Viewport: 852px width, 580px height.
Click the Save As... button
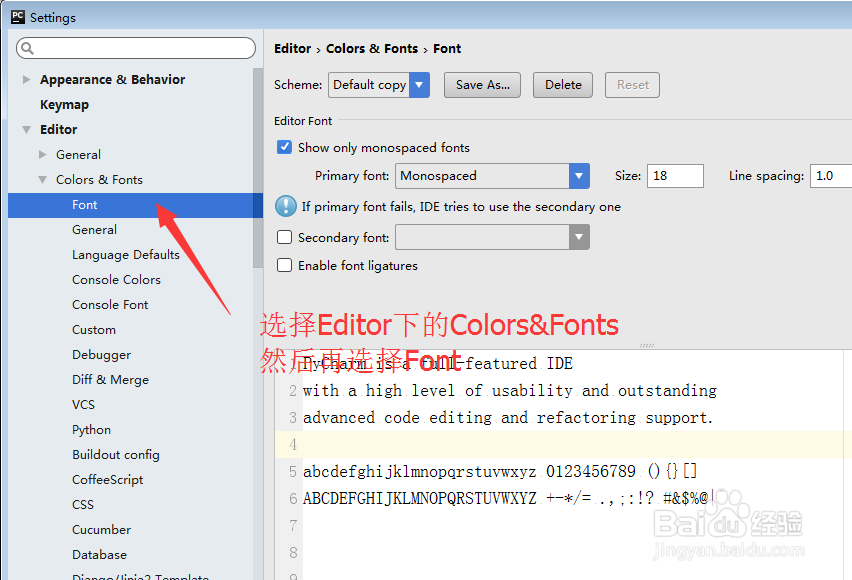tap(483, 85)
